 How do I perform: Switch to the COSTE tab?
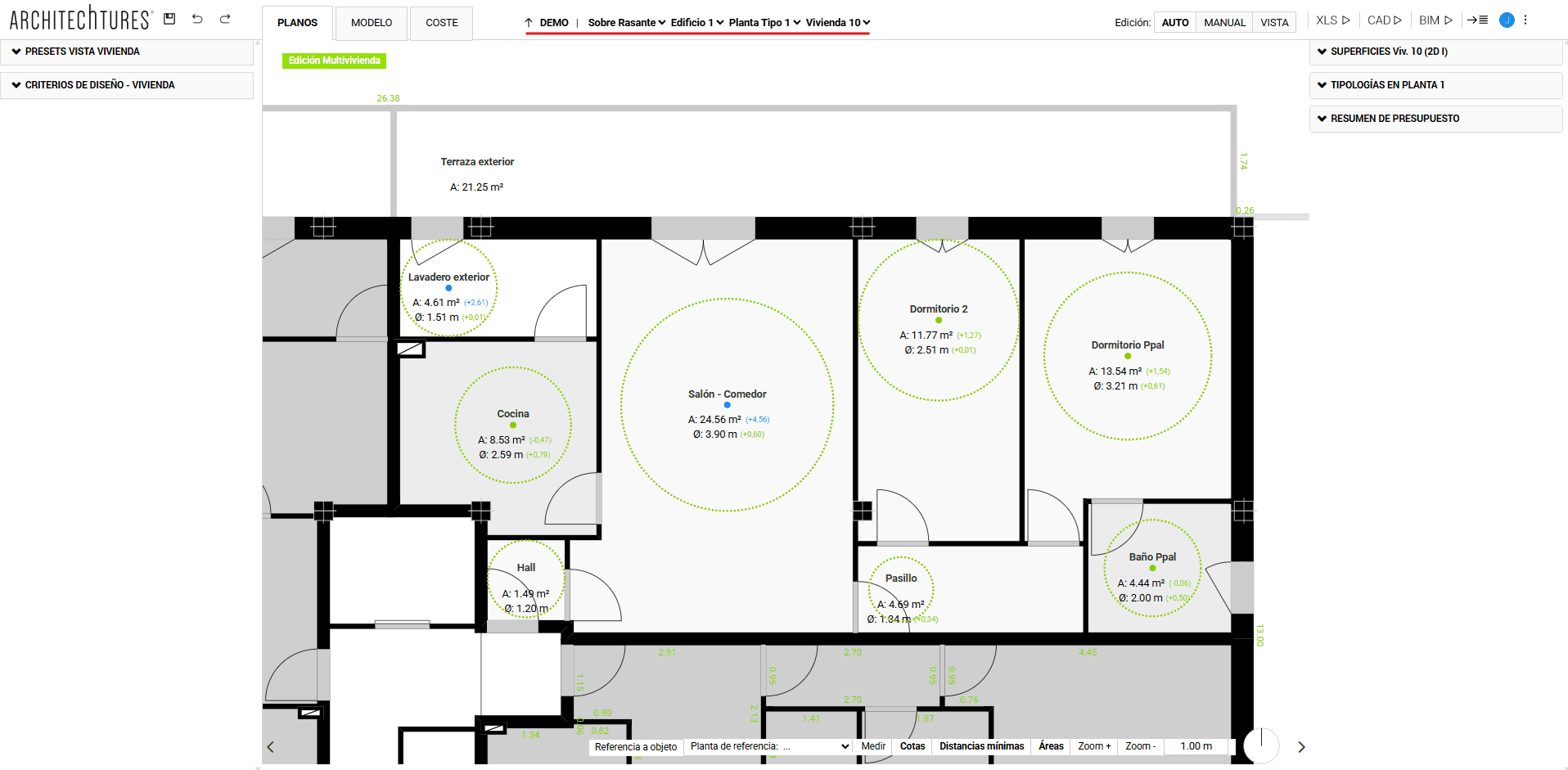tap(442, 23)
